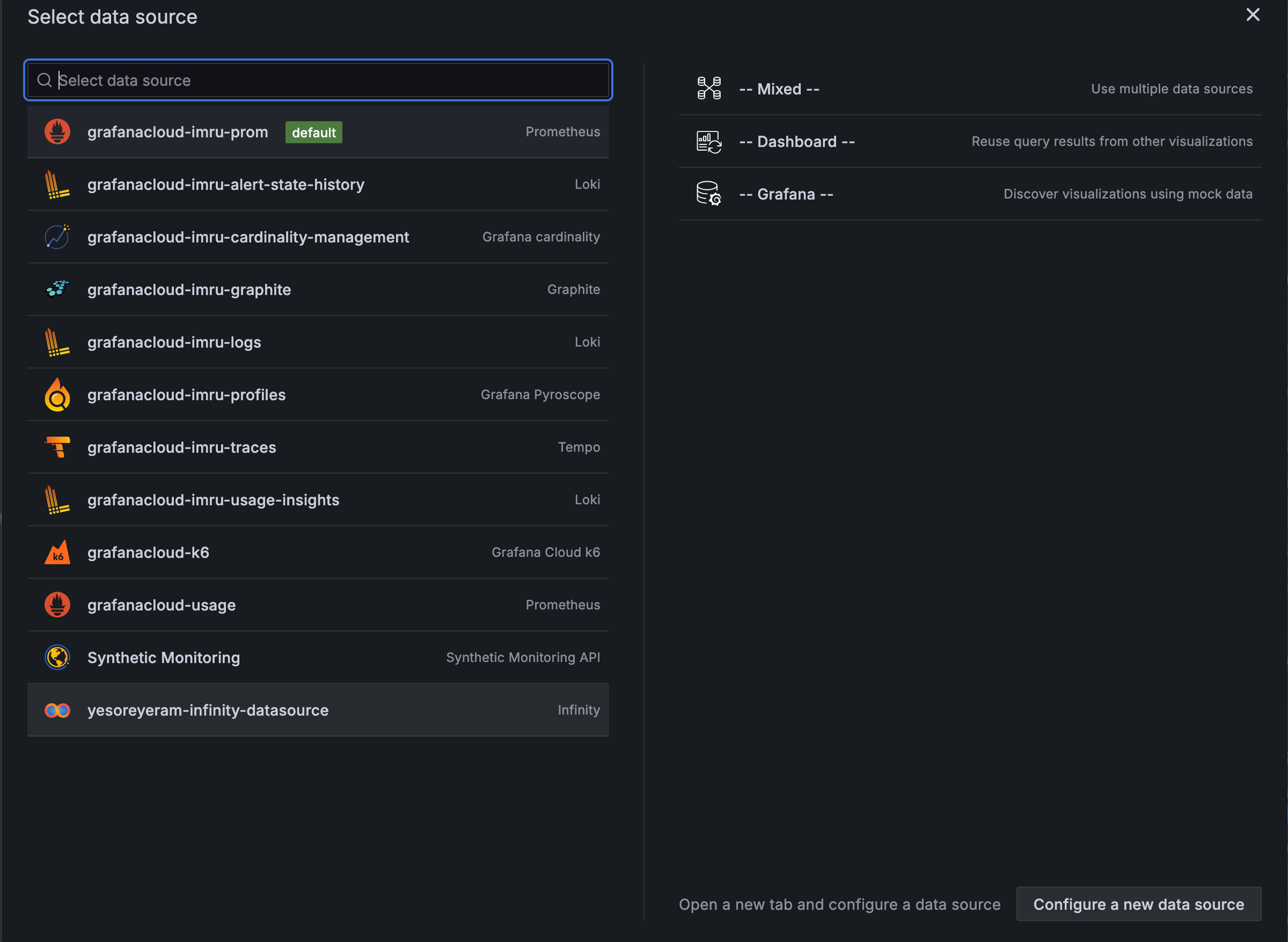Click the green default badge
Viewport: 1288px width, 942px height.
coord(314,133)
